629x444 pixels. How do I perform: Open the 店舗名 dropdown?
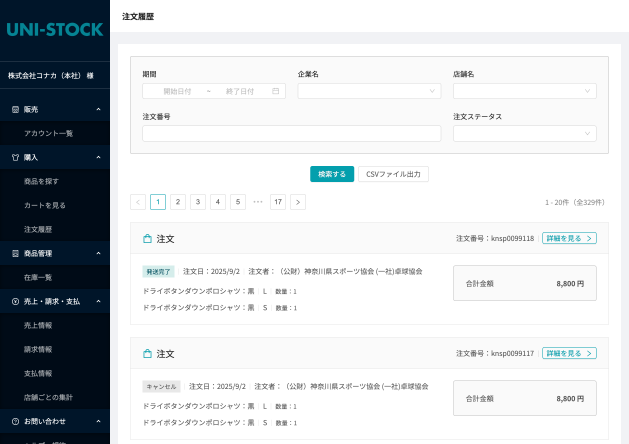point(524,91)
